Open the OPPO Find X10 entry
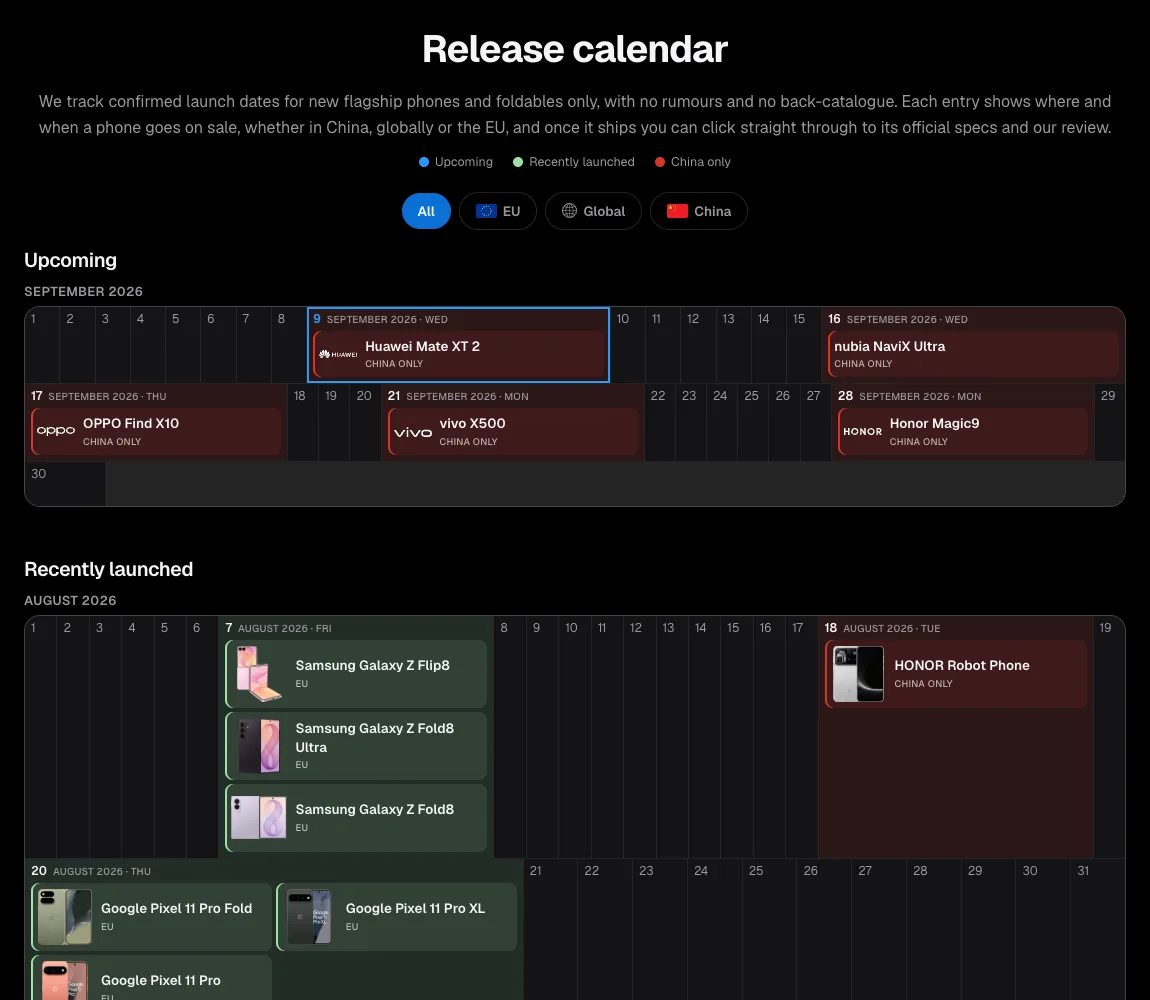Screen dimensions: 1150x1000 click(156, 431)
